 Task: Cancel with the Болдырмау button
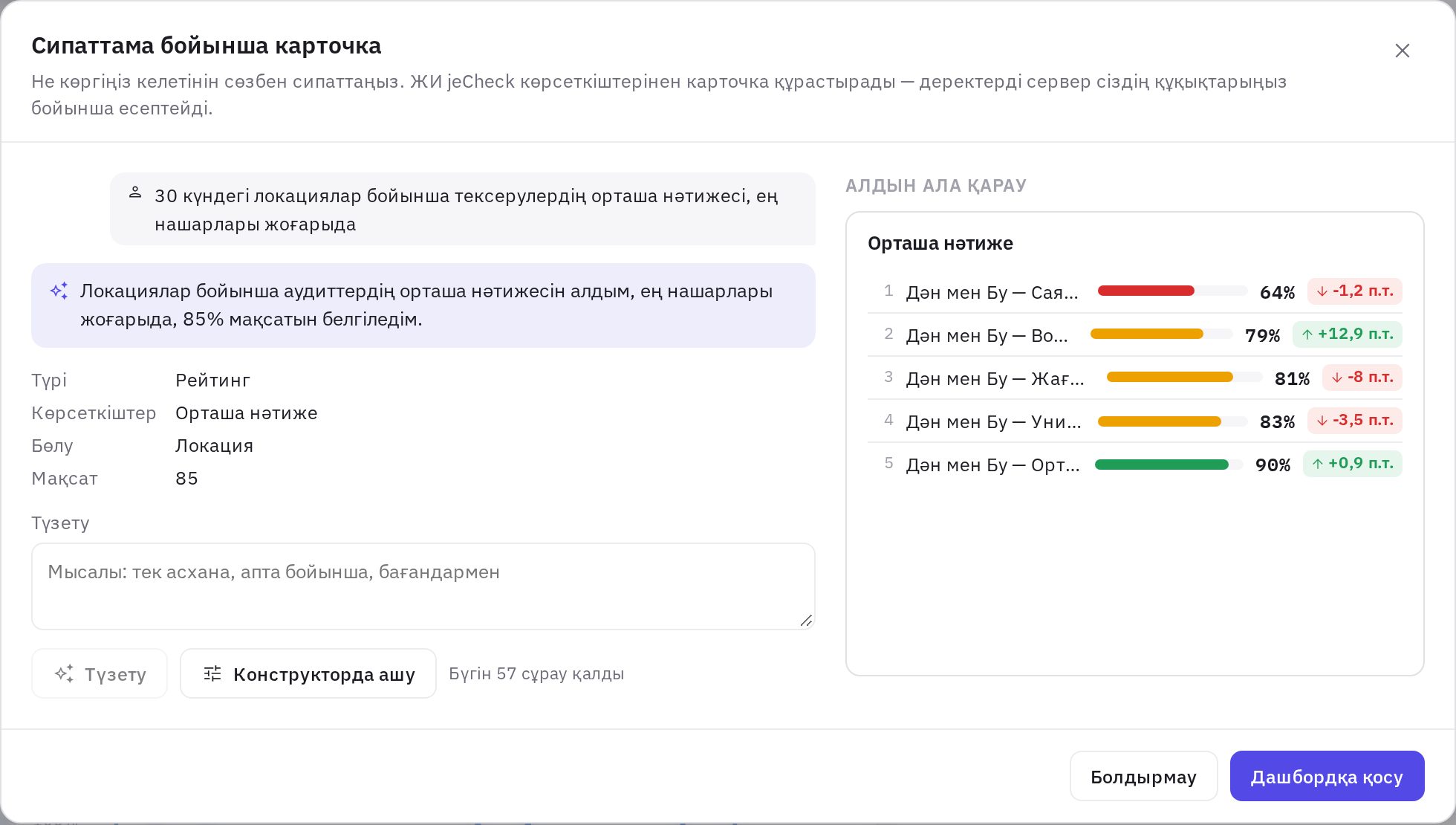click(x=1143, y=776)
